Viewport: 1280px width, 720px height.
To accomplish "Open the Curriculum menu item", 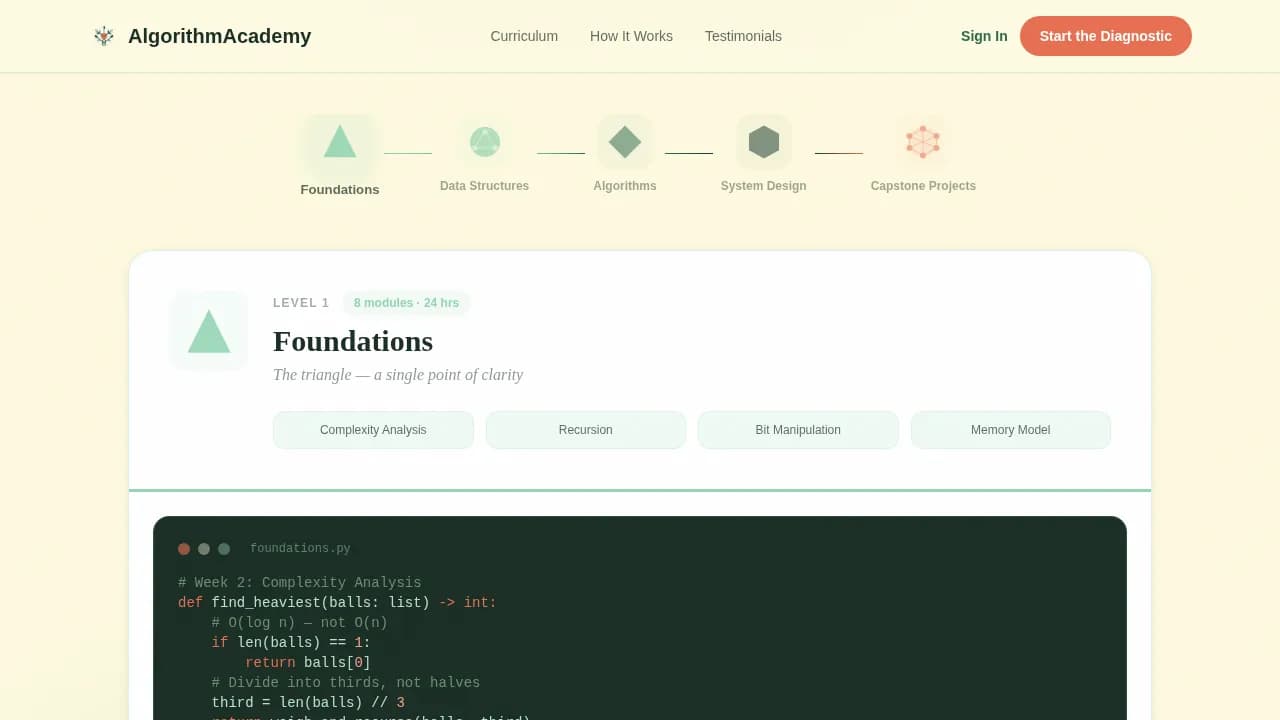I will pyautogui.click(x=524, y=36).
